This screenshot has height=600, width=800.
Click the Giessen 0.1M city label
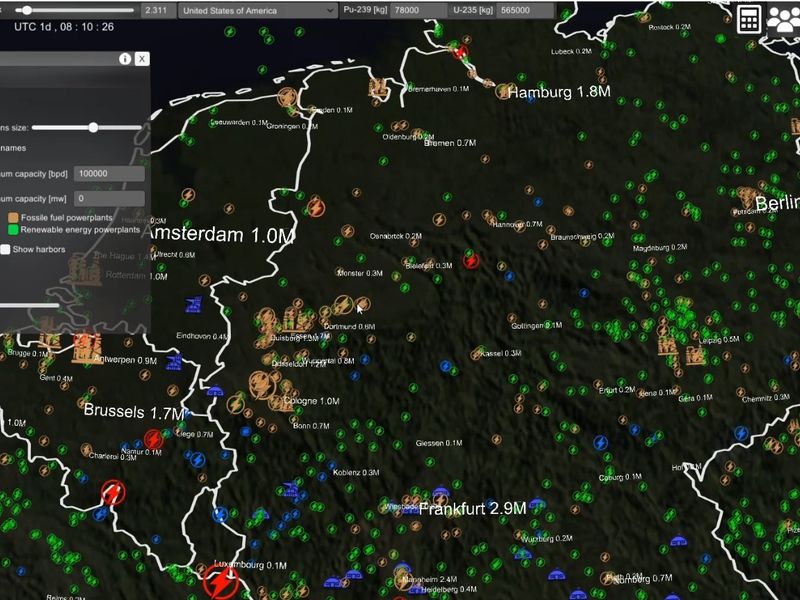(439, 443)
